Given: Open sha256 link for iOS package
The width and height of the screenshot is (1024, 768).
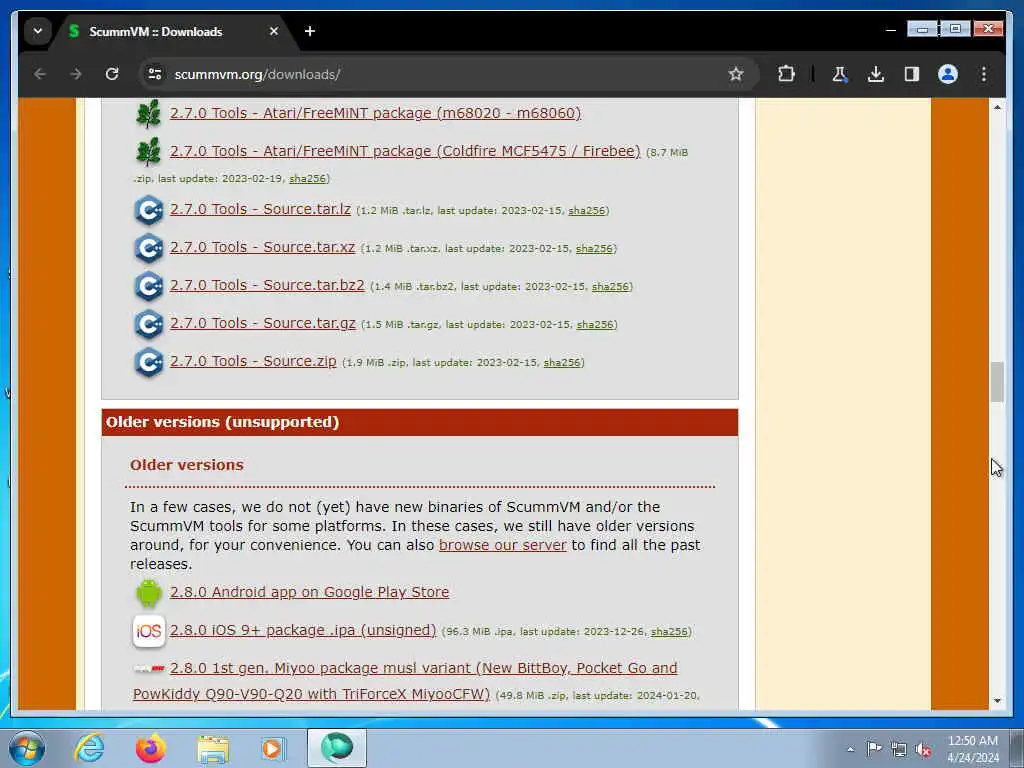Looking at the screenshot, I should (669, 632).
